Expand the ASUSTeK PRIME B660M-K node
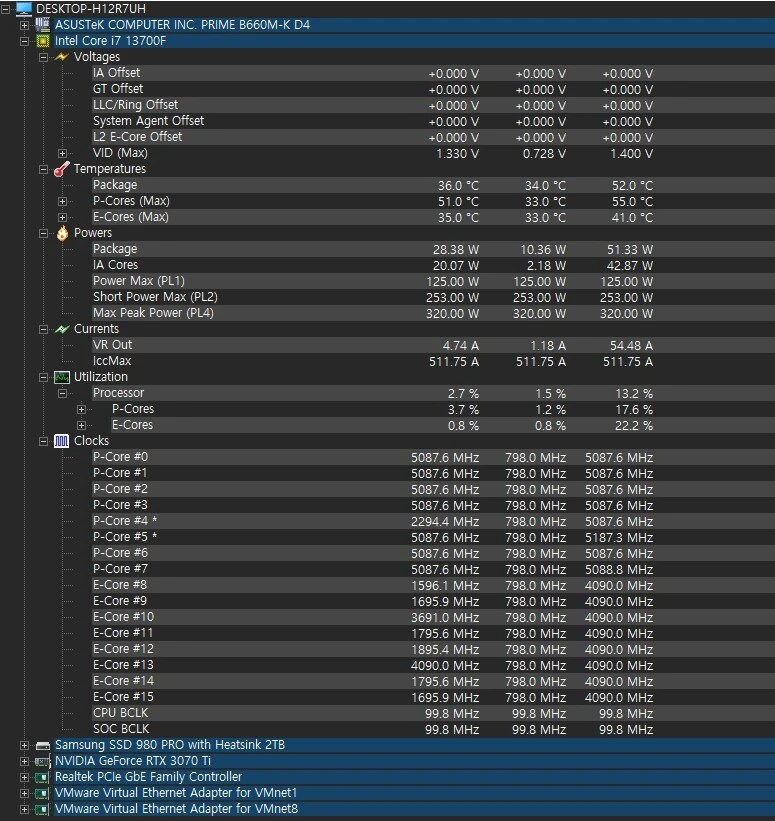This screenshot has height=821, width=775. tap(24, 25)
